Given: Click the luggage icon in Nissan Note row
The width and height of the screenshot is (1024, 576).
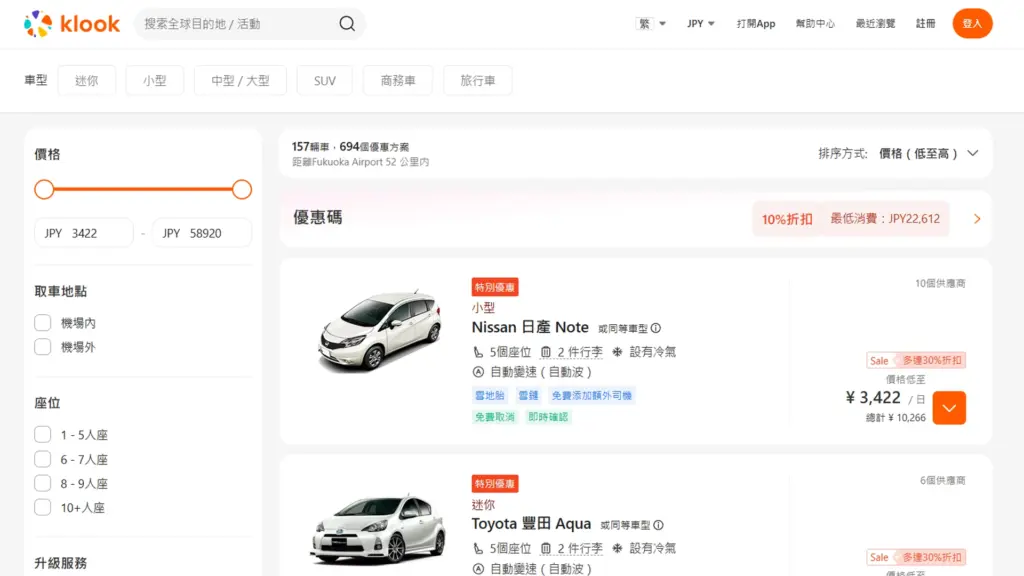Looking at the screenshot, I should [x=546, y=352].
